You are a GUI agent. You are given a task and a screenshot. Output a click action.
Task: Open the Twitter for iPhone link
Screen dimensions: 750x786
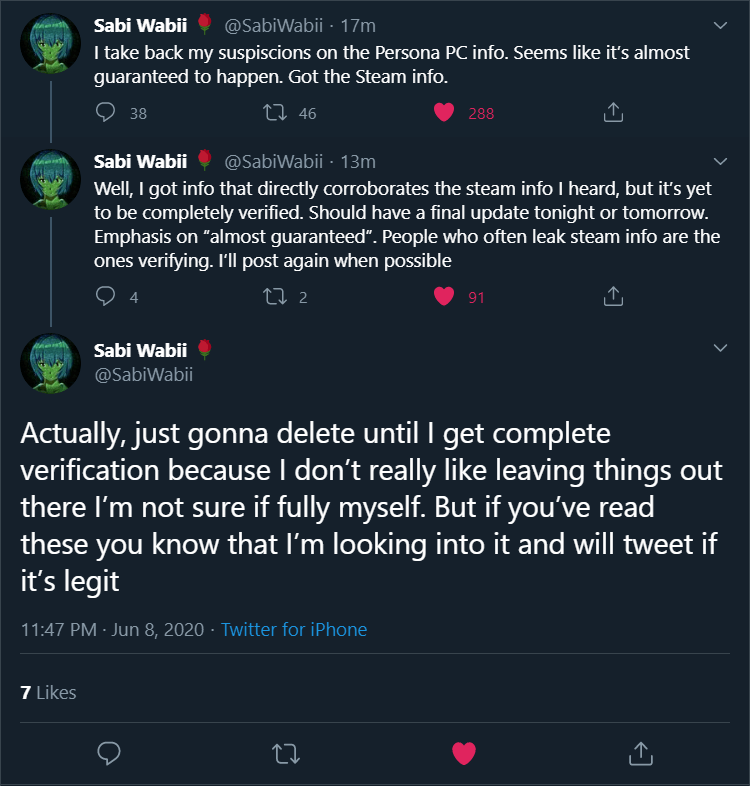[294, 630]
